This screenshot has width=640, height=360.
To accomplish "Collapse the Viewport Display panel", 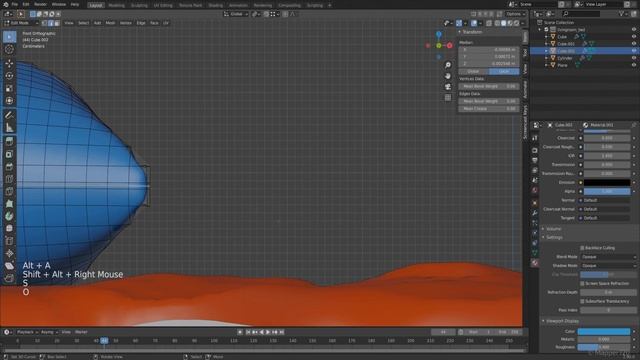I will pos(562,321).
